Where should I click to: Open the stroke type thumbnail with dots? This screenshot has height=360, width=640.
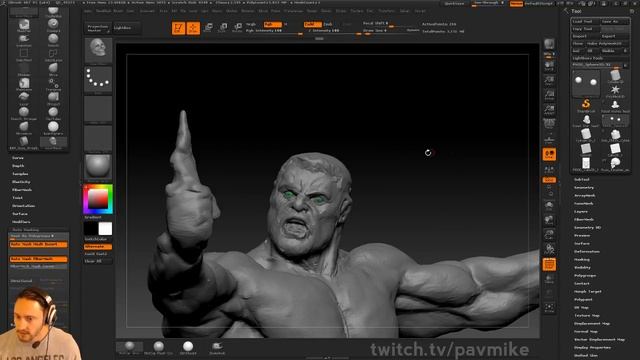[98, 80]
